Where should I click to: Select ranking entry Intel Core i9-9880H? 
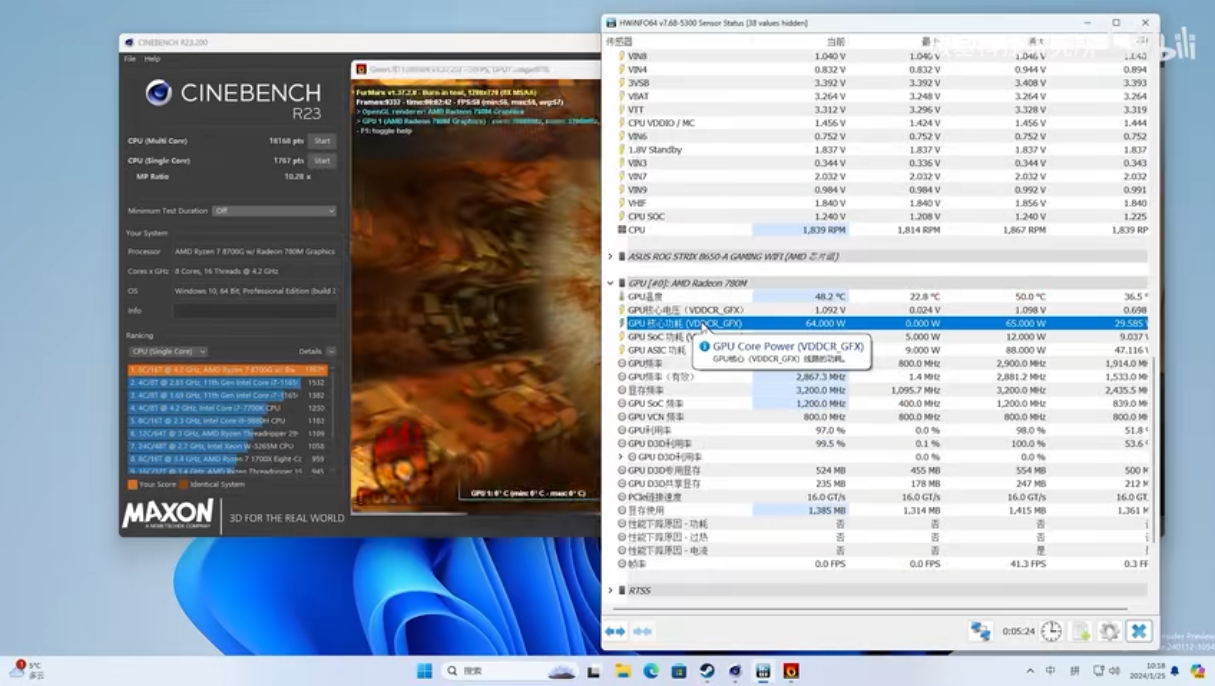pyautogui.click(x=228, y=421)
